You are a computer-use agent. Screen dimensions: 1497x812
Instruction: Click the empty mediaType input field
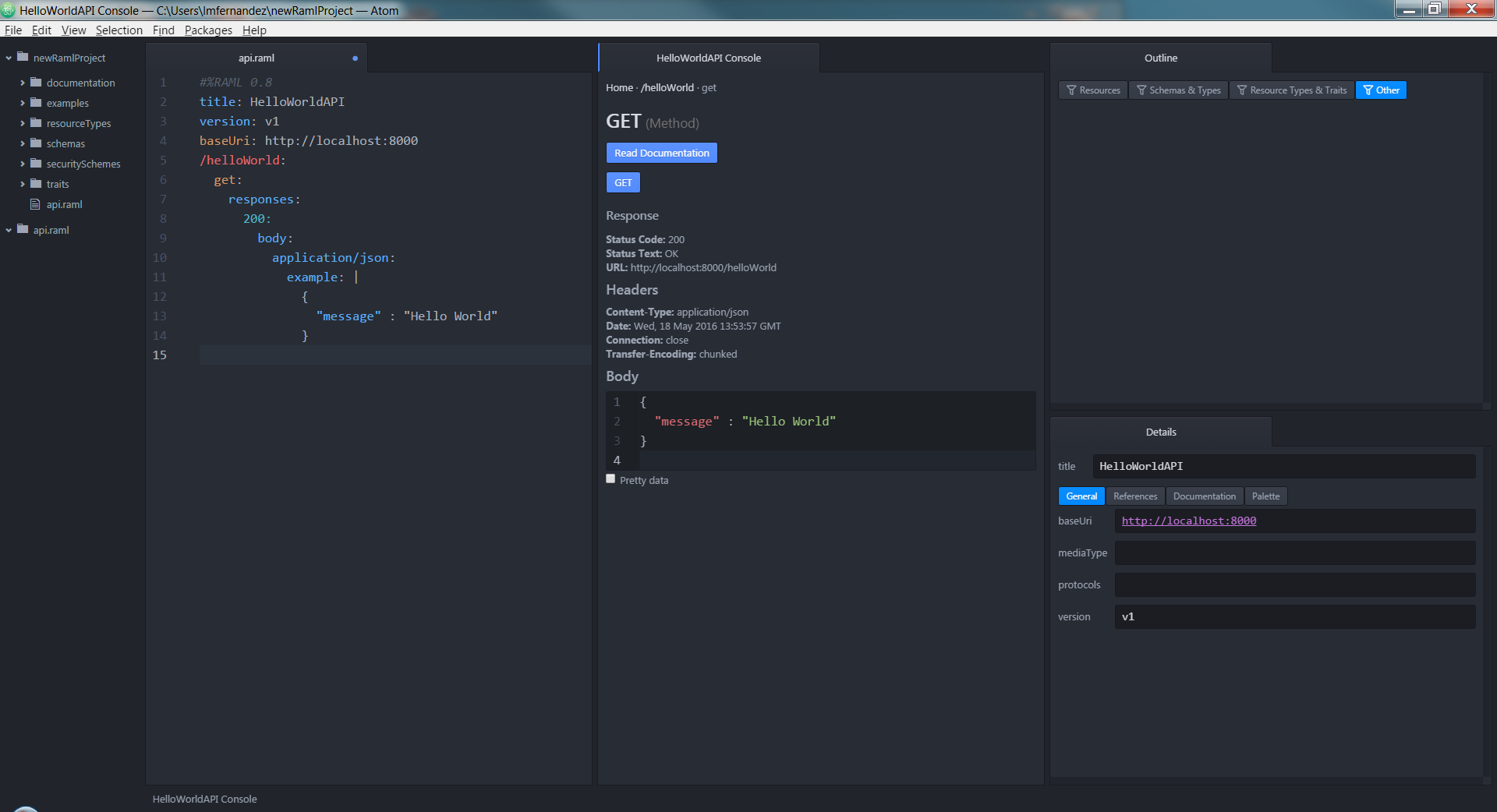tap(1294, 553)
